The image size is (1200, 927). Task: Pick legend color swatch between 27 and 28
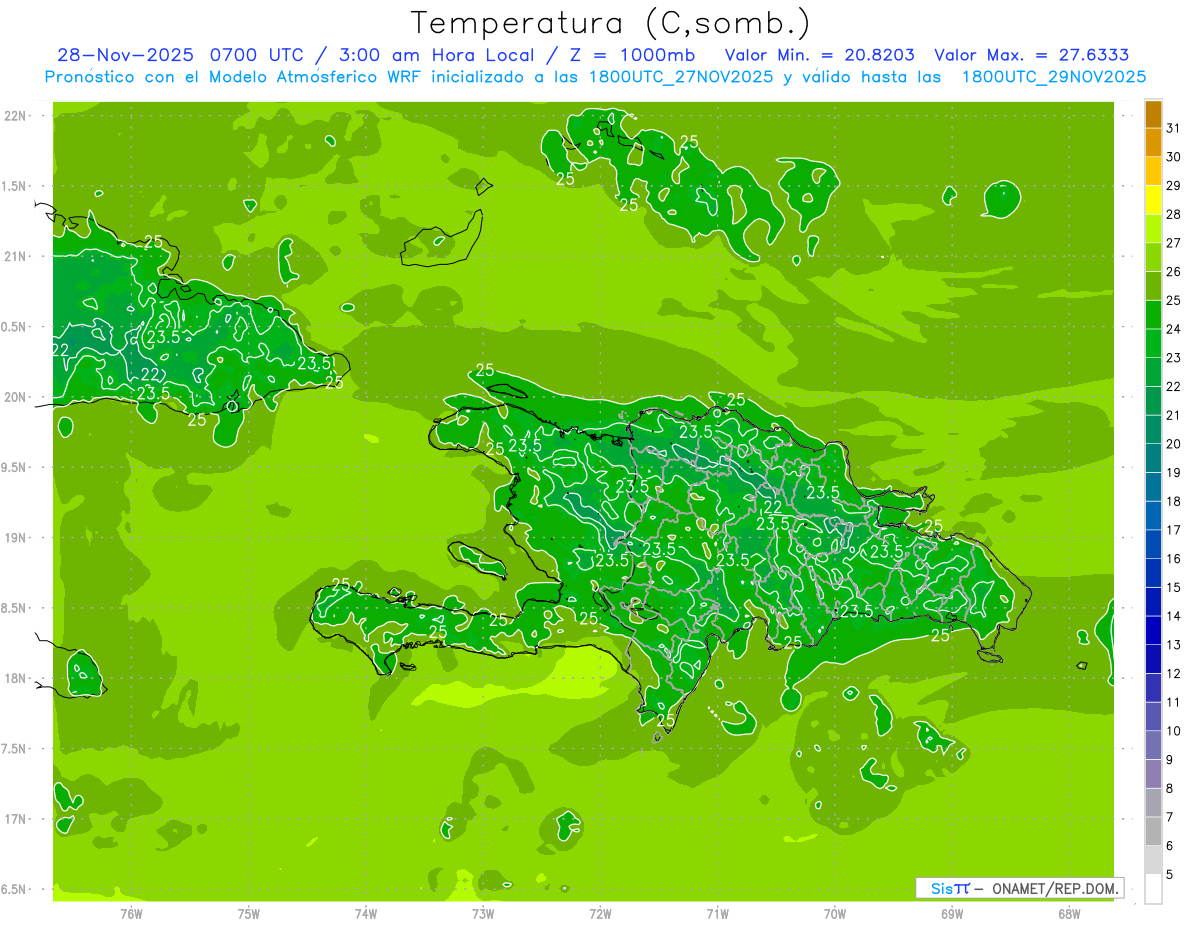(1153, 229)
